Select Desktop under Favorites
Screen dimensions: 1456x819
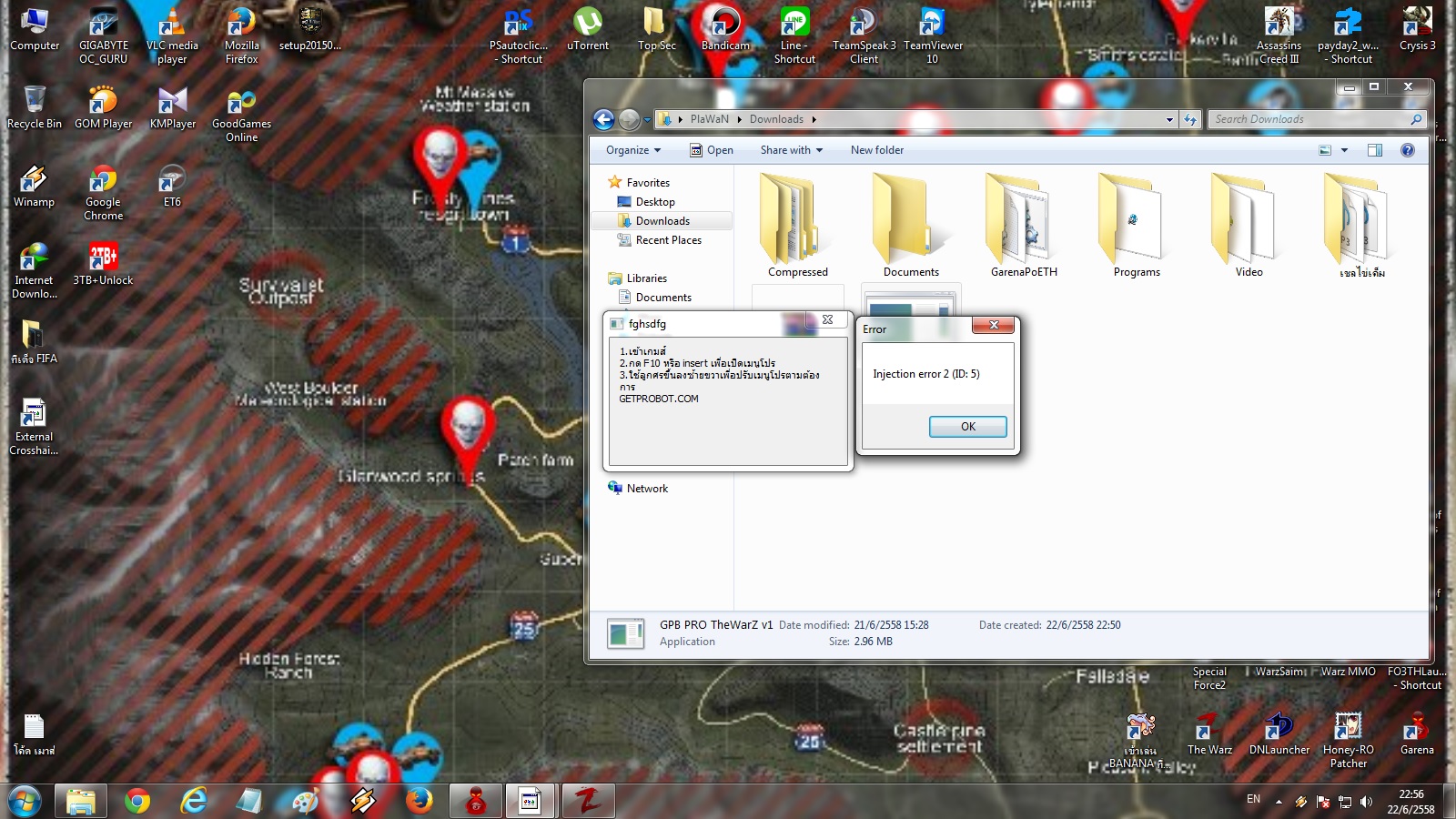coord(654,202)
